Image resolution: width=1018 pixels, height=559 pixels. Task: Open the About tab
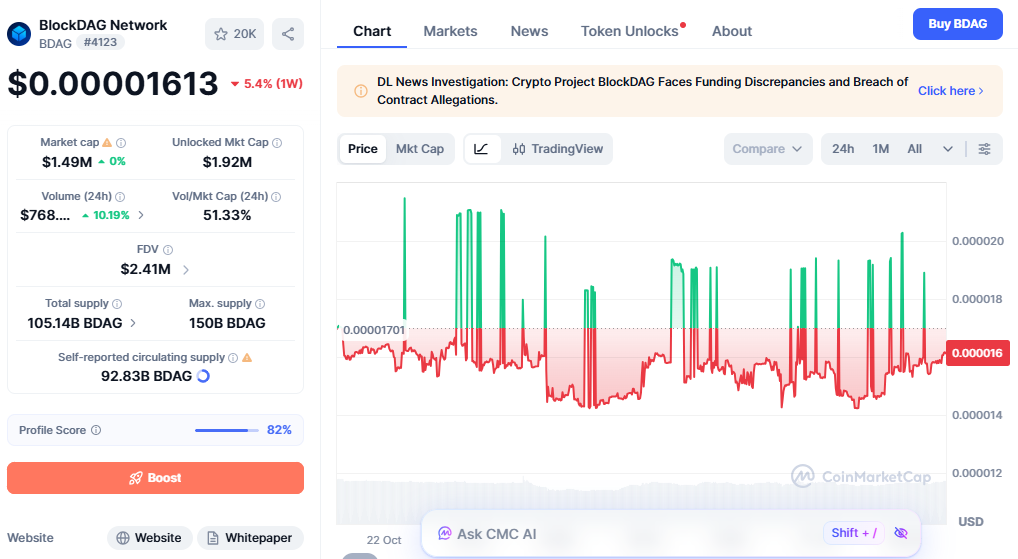click(x=732, y=31)
